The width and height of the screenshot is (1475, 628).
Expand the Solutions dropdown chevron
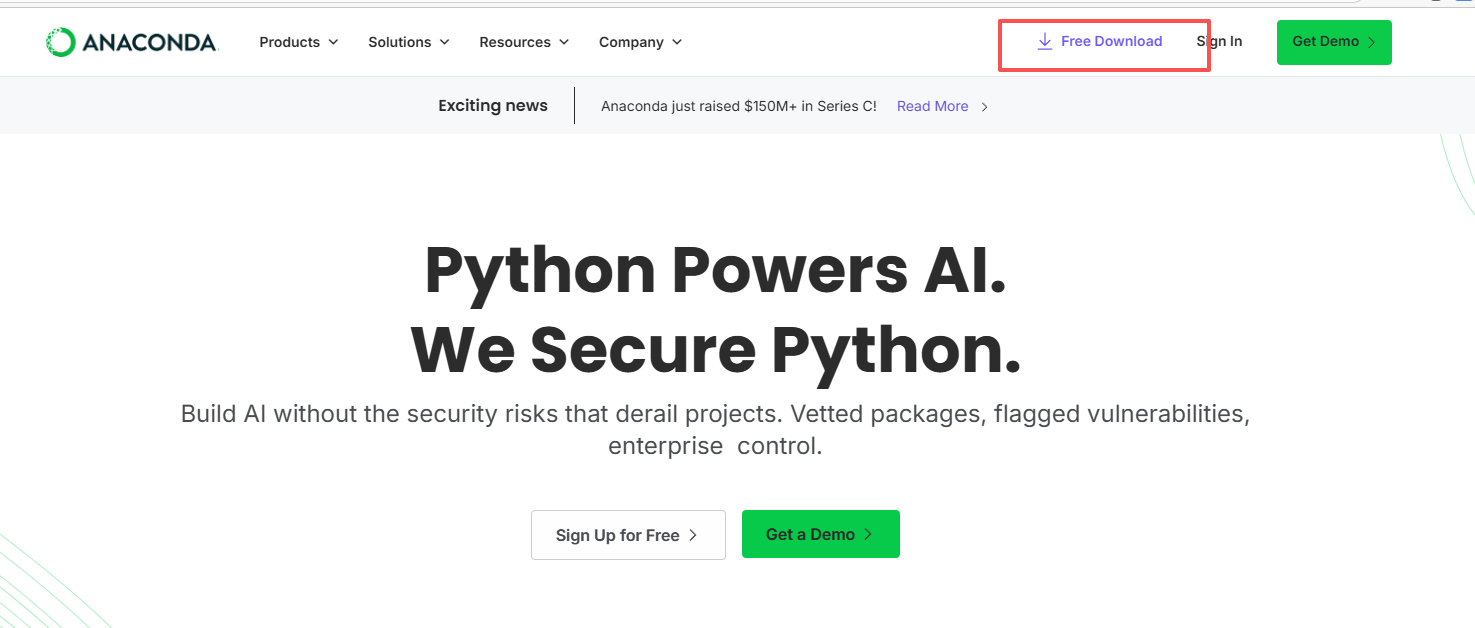click(x=444, y=42)
